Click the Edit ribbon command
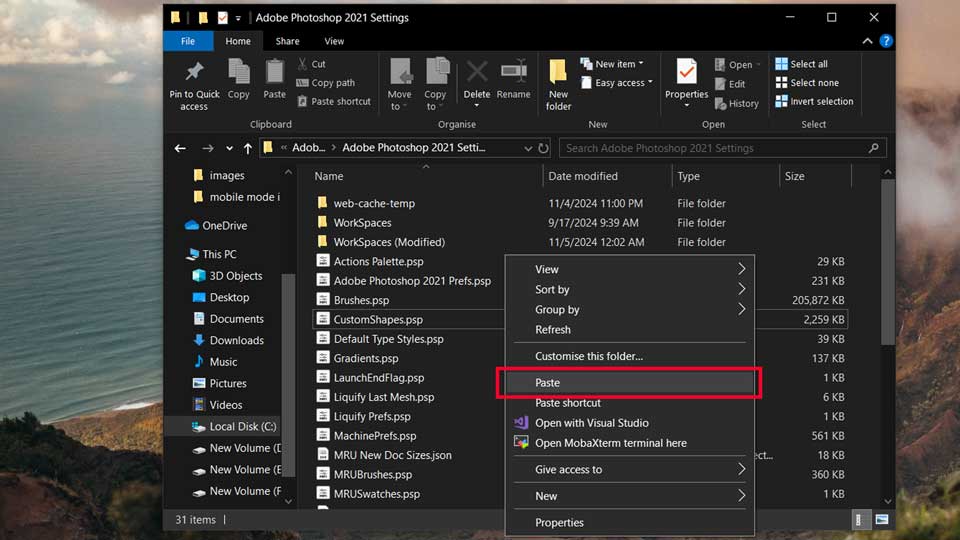The width and height of the screenshot is (960, 540). pos(730,84)
